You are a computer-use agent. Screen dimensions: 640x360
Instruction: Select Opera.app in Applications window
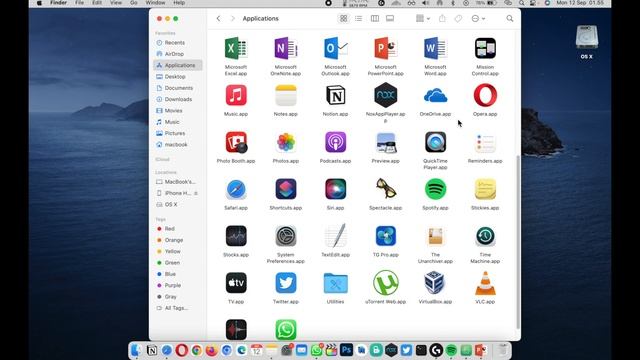pyautogui.click(x=485, y=95)
